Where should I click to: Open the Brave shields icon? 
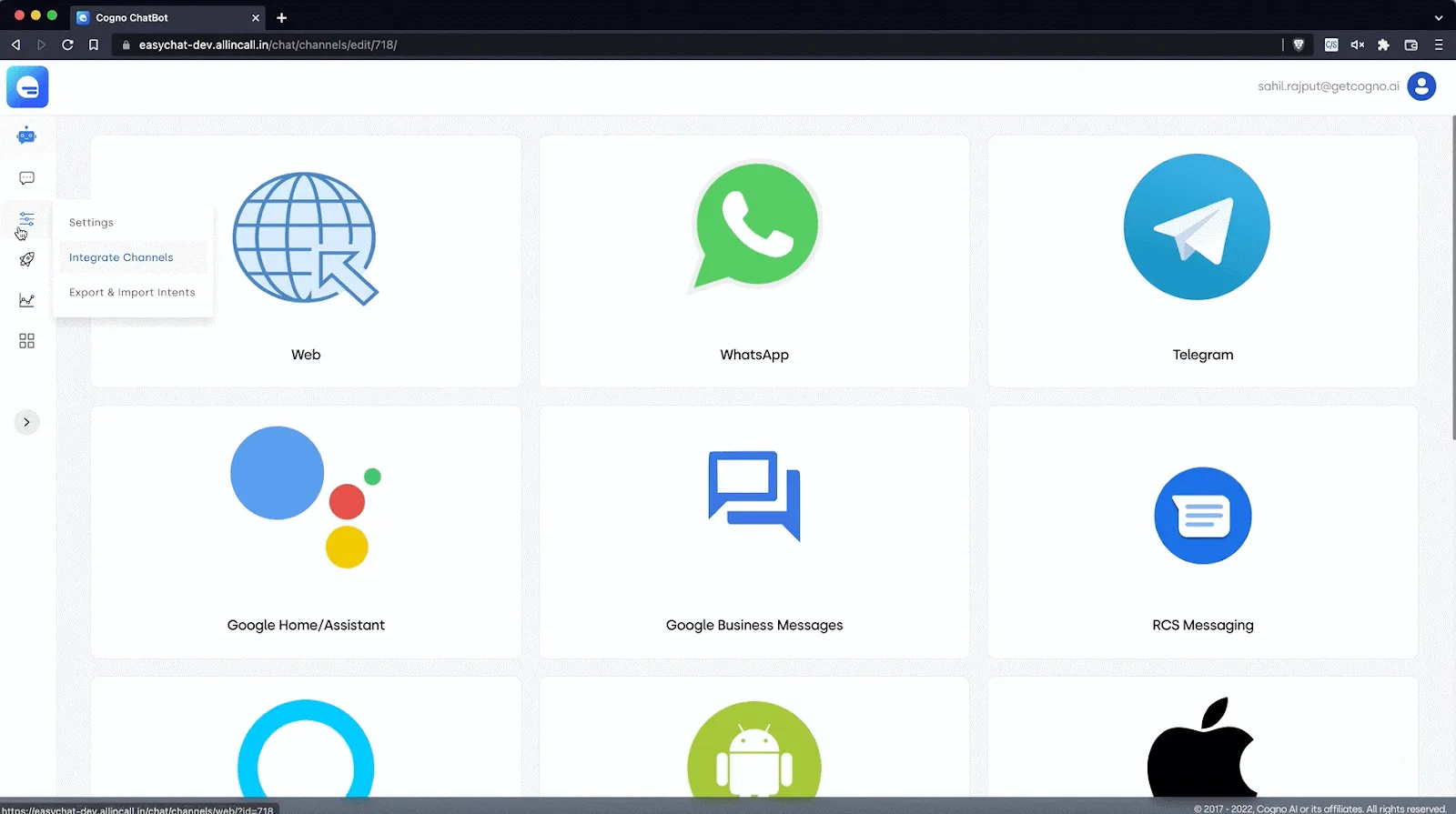[1299, 45]
